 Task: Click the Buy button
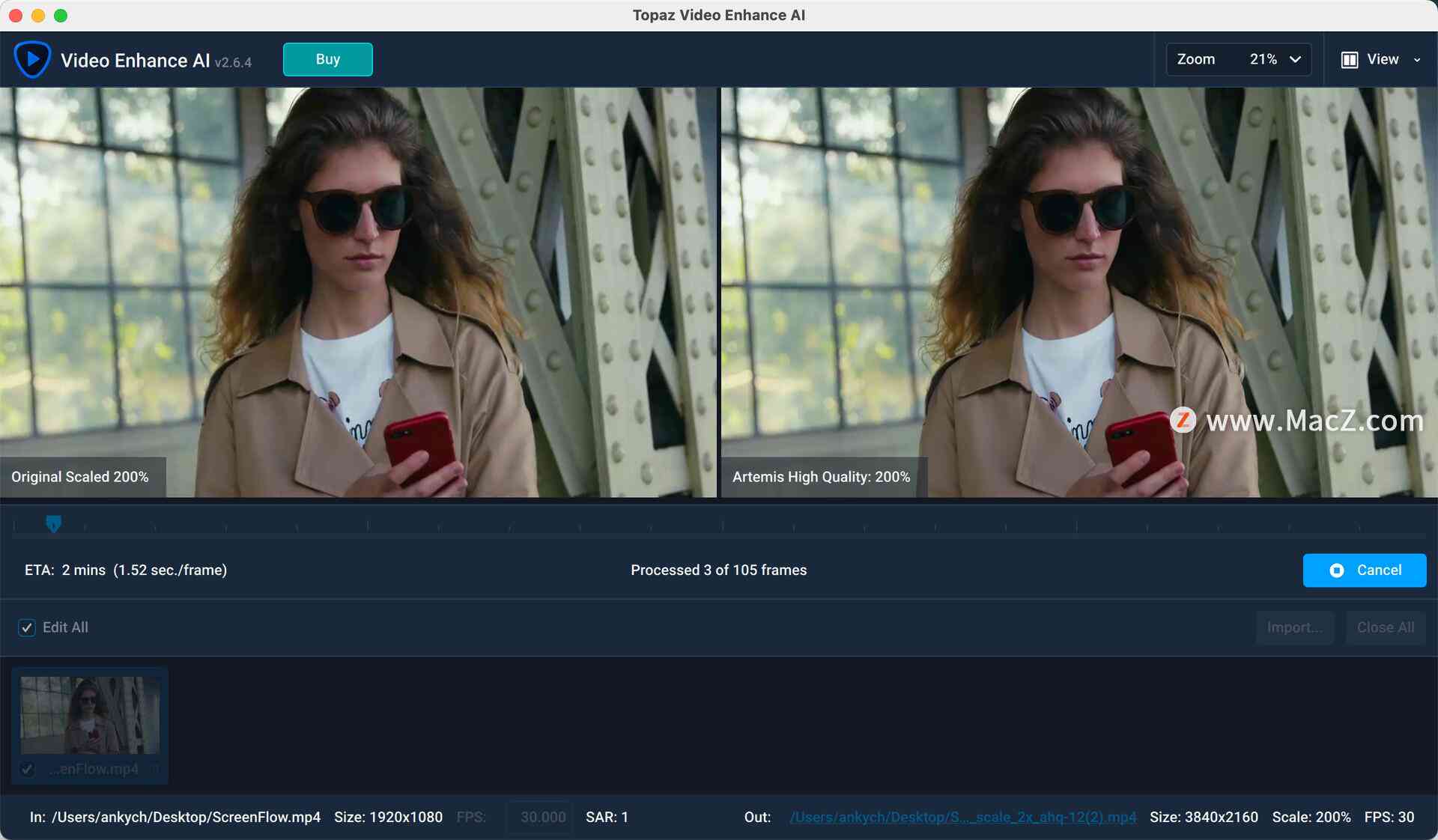327,59
